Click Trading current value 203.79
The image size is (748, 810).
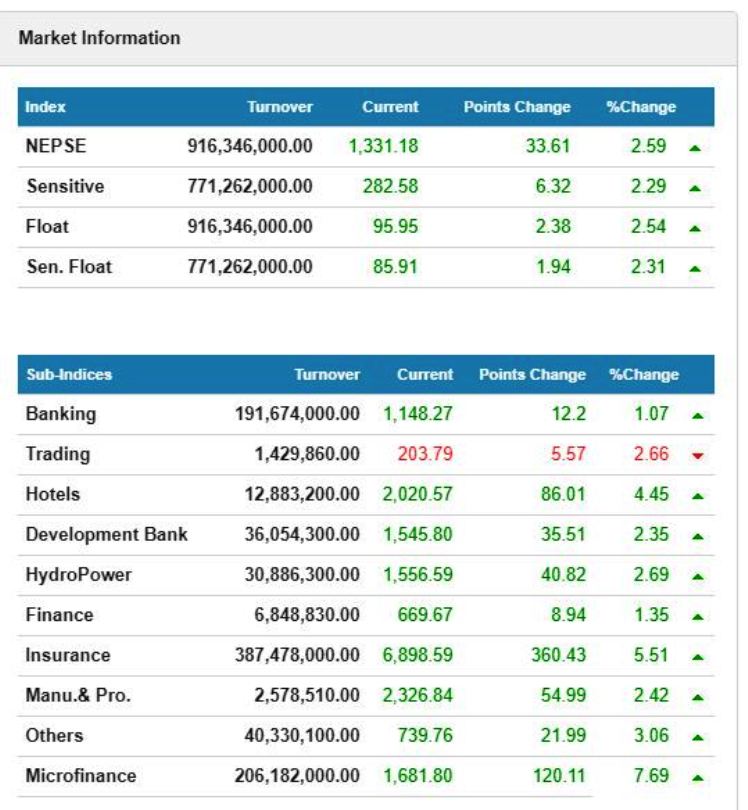(425, 454)
